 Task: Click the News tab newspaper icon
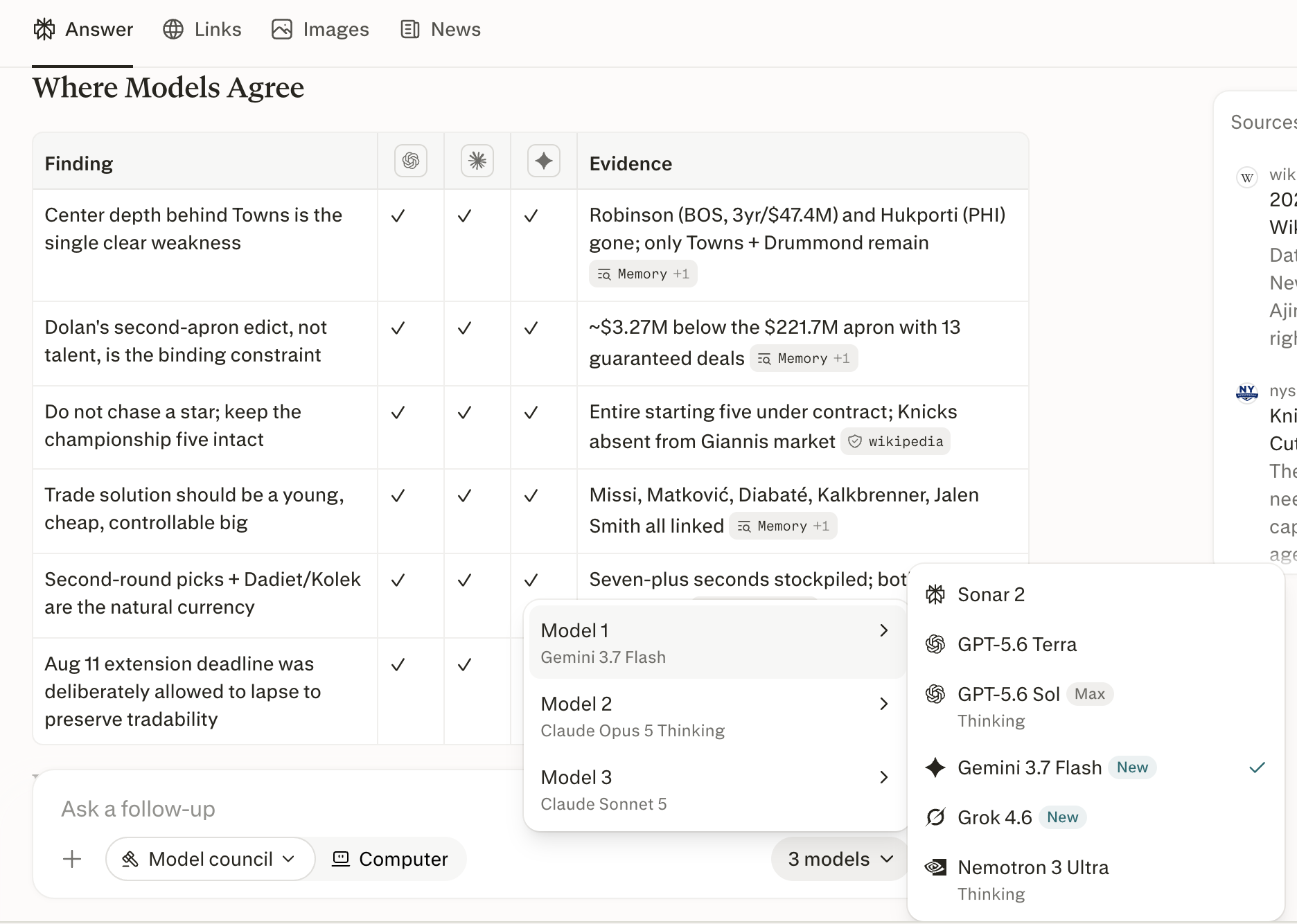(410, 29)
